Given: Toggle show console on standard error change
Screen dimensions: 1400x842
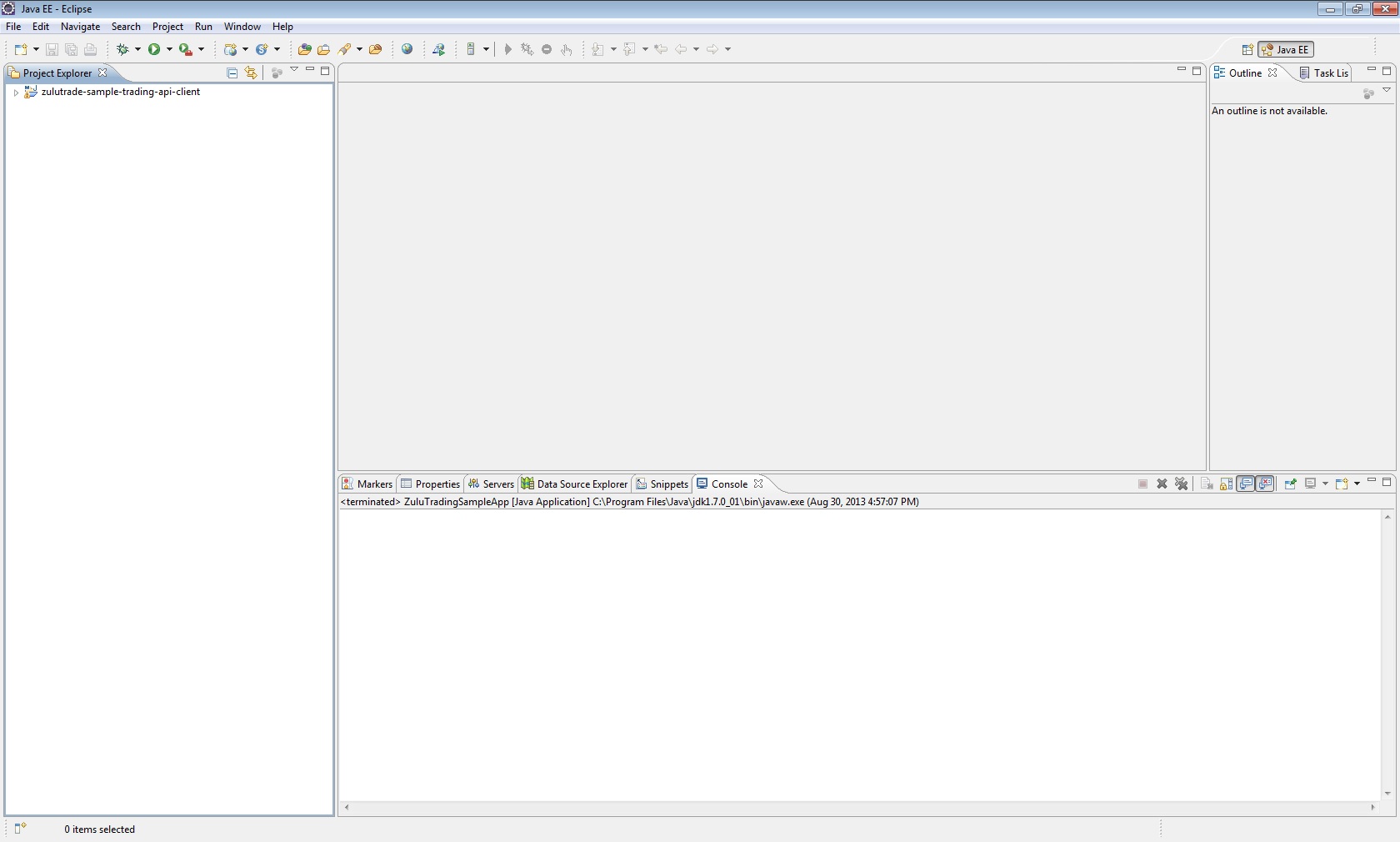Looking at the screenshot, I should (1265, 484).
